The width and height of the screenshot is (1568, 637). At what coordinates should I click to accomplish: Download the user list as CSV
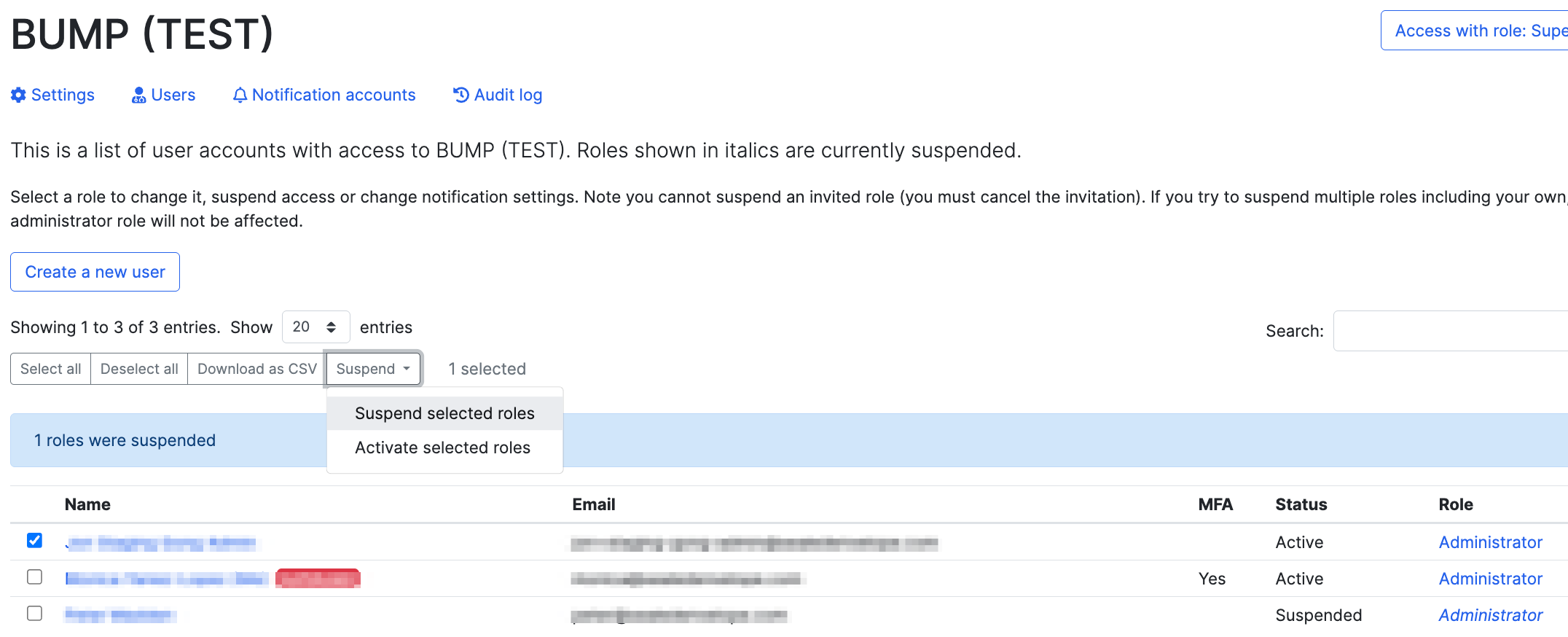[x=257, y=369]
